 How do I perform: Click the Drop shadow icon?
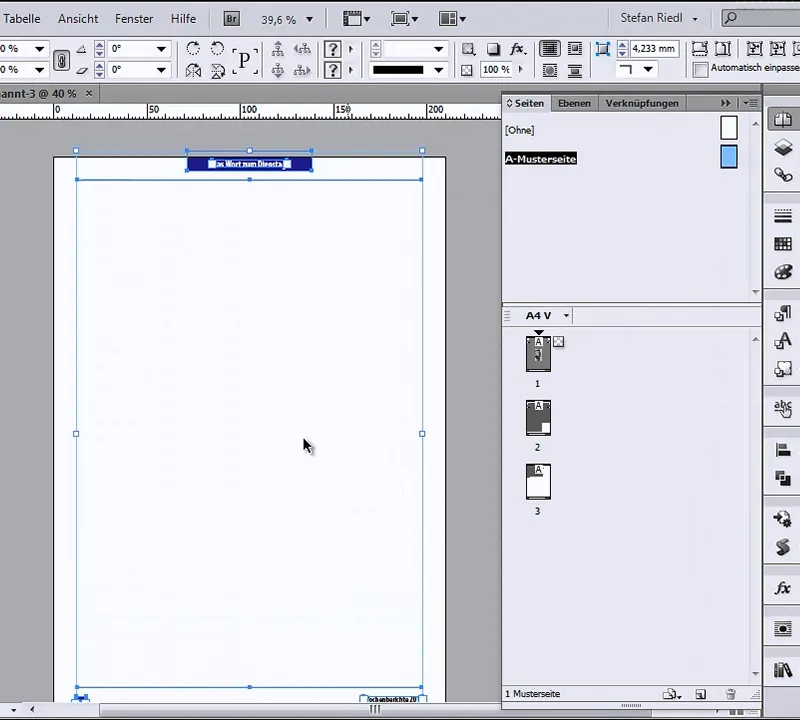[493, 48]
